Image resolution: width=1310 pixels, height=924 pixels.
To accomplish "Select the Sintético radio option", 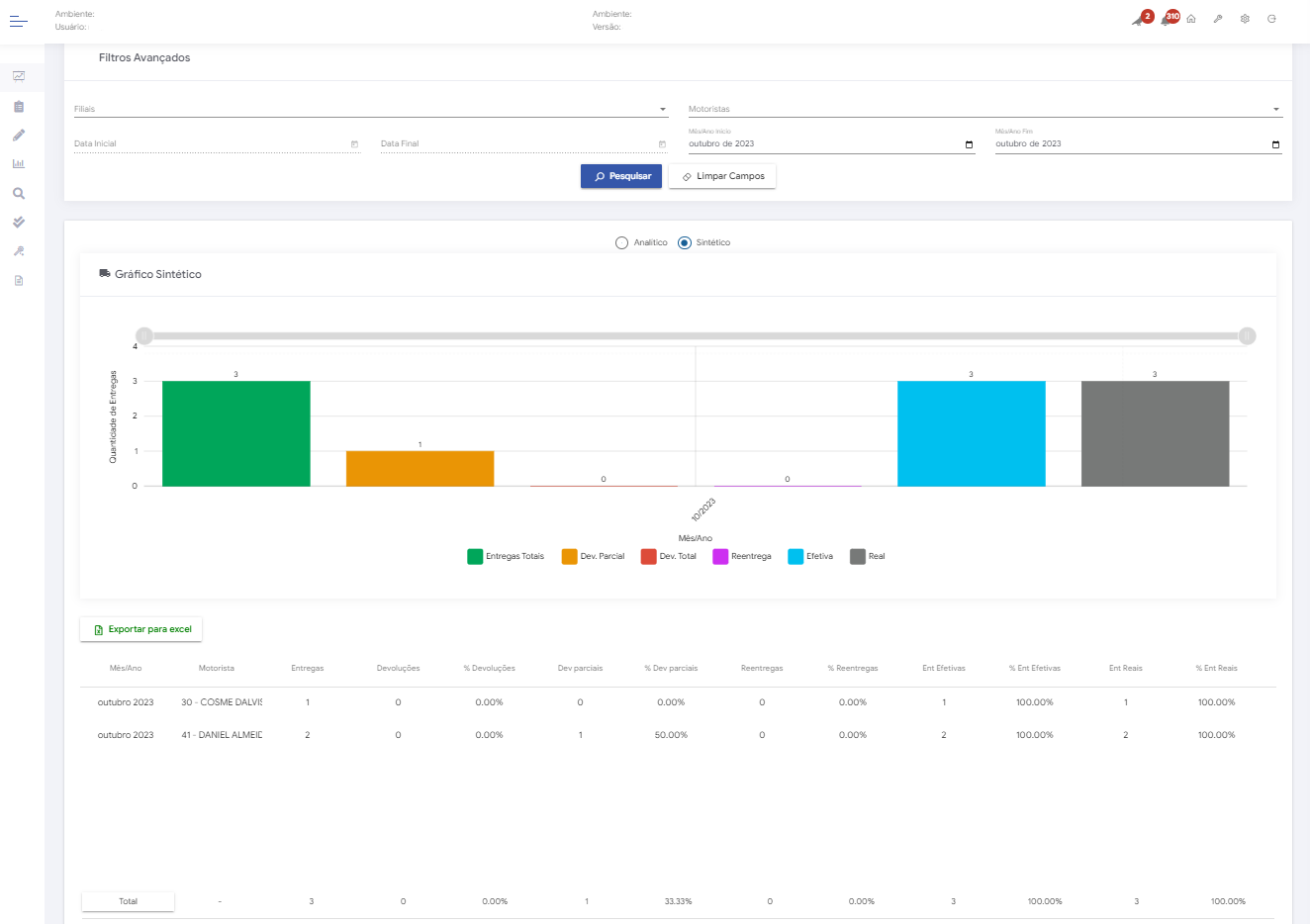I will tap(685, 242).
